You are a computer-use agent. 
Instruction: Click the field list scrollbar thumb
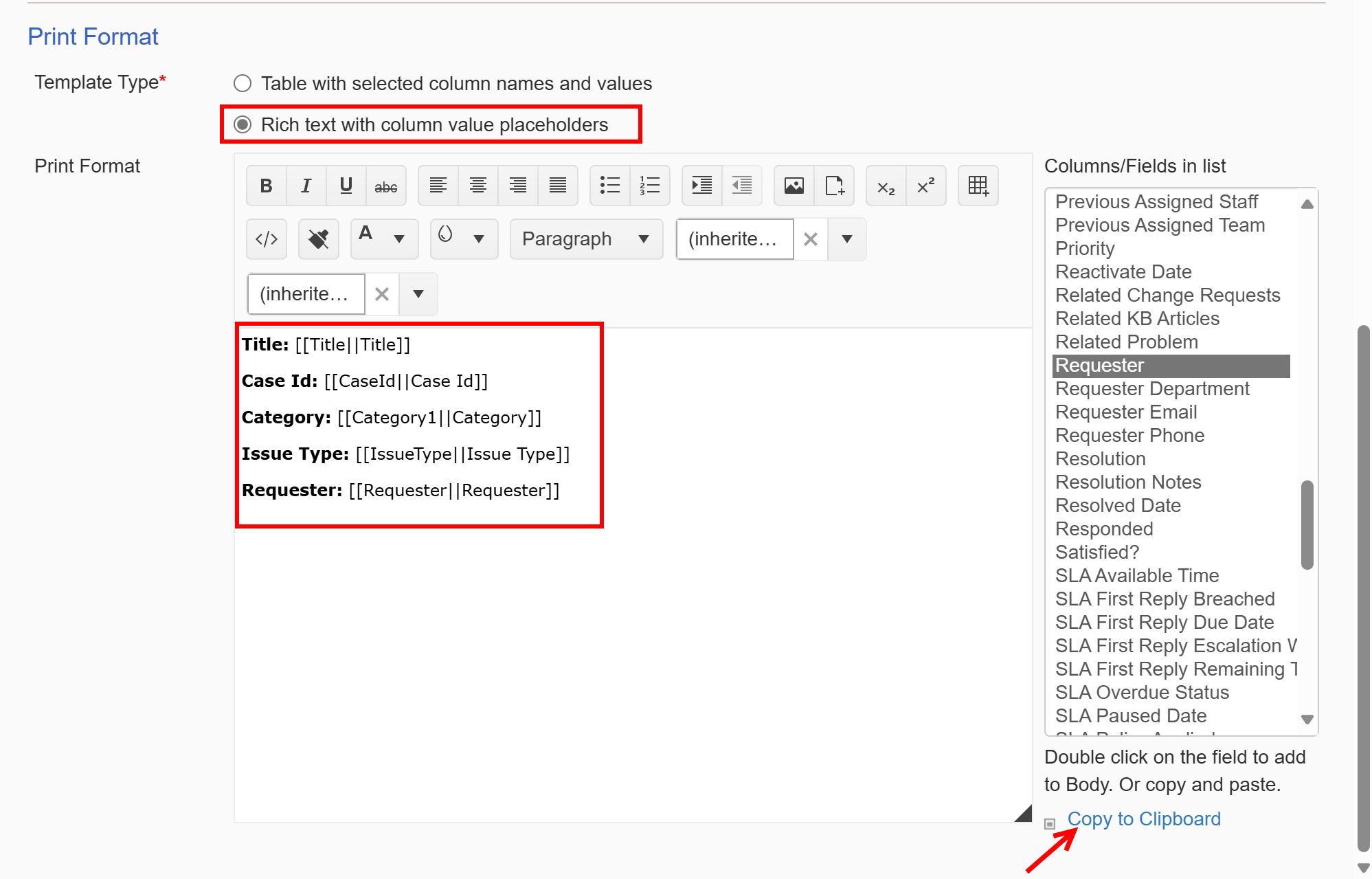coord(1307,525)
